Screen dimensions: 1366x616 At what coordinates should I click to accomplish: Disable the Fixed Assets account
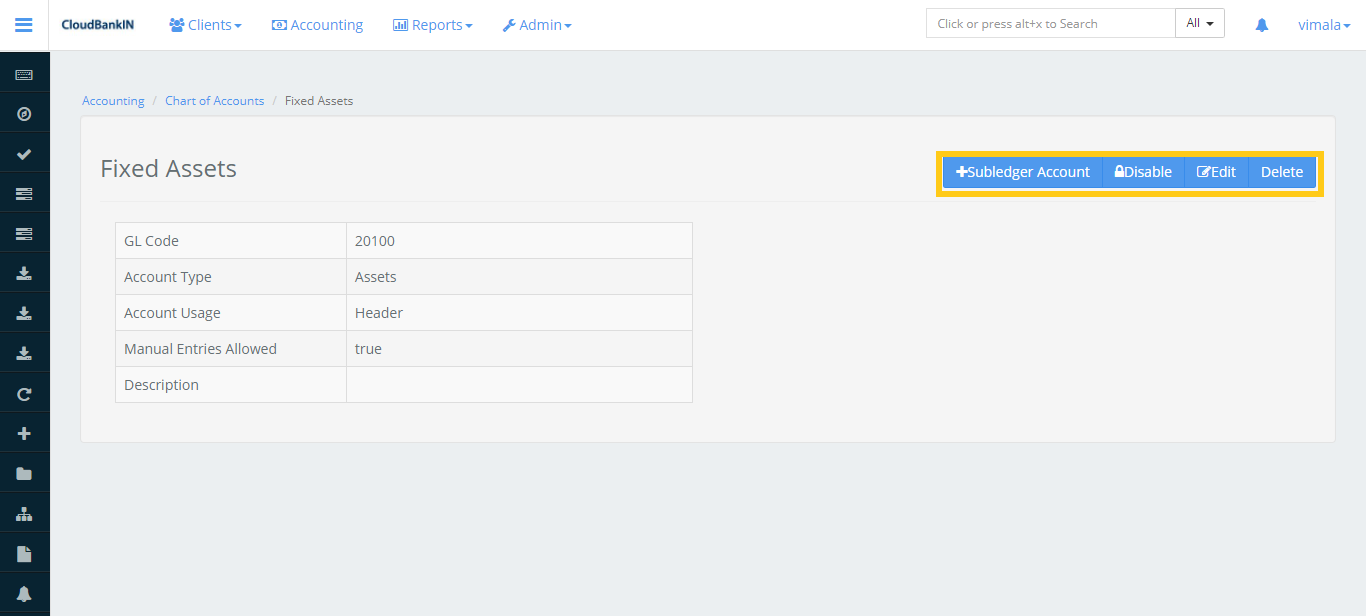[x=1142, y=171]
